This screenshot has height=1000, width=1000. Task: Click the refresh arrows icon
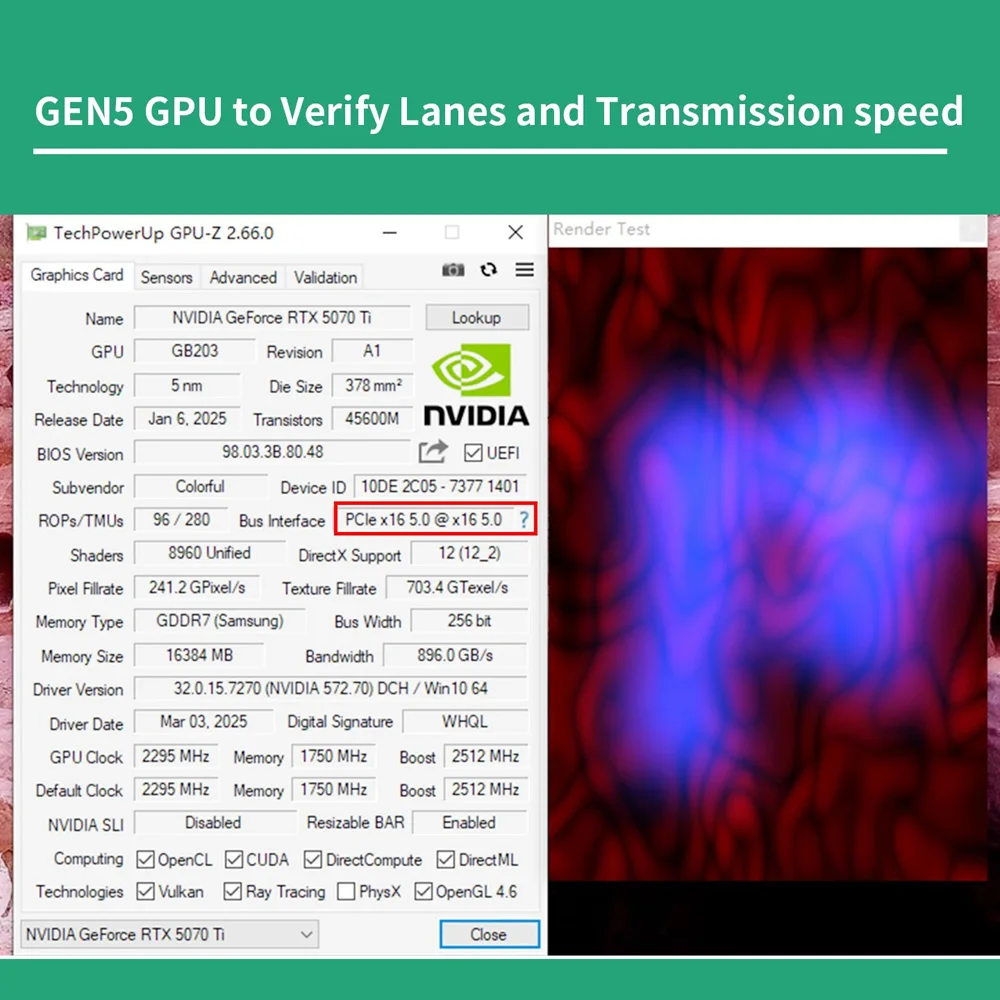click(x=489, y=270)
